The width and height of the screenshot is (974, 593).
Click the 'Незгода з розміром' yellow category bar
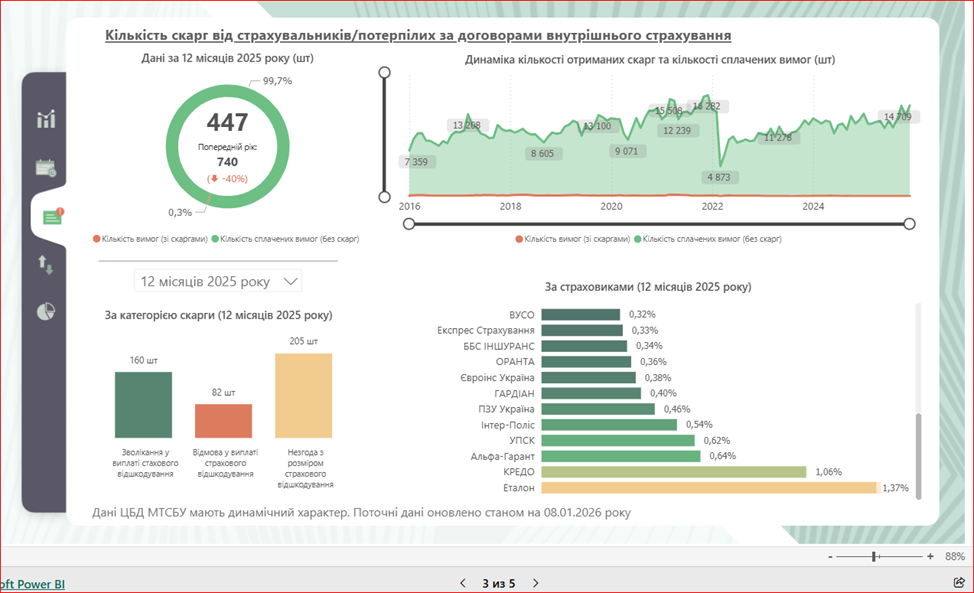[x=303, y=394]
